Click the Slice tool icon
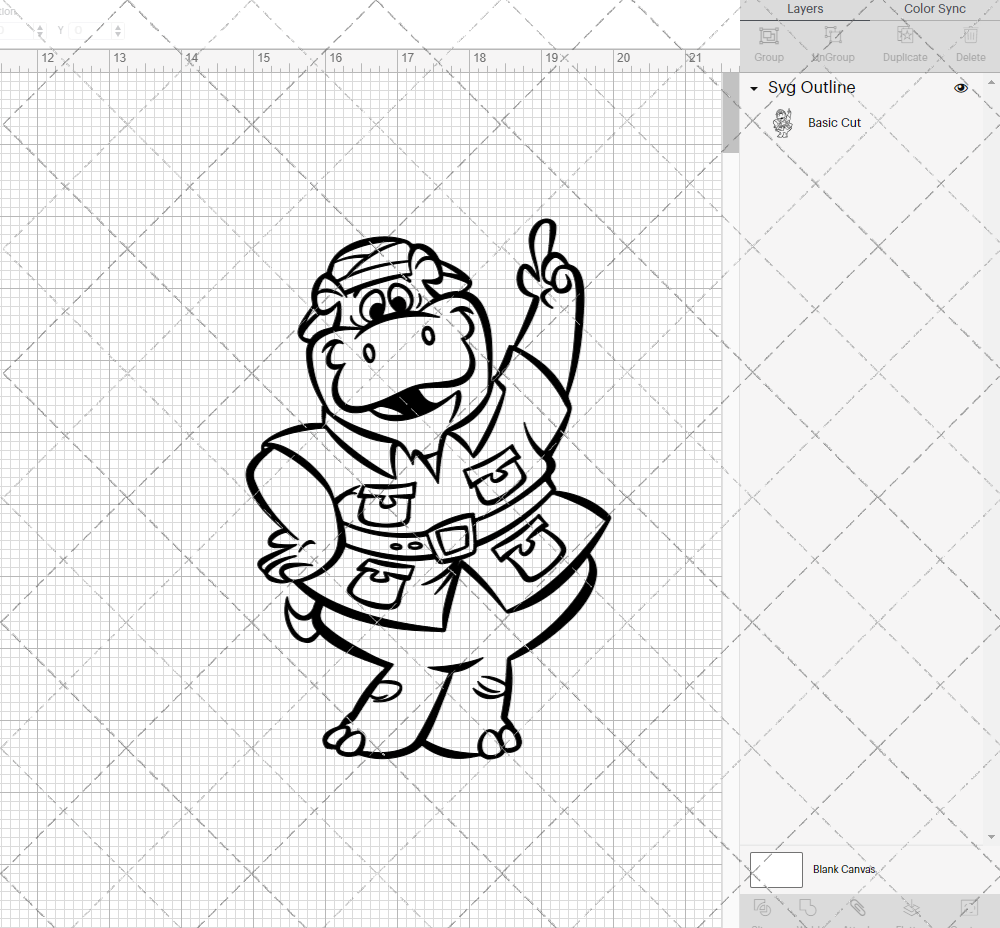The width and height of the screenshot is (1000, 928). (x=762, y=908)
